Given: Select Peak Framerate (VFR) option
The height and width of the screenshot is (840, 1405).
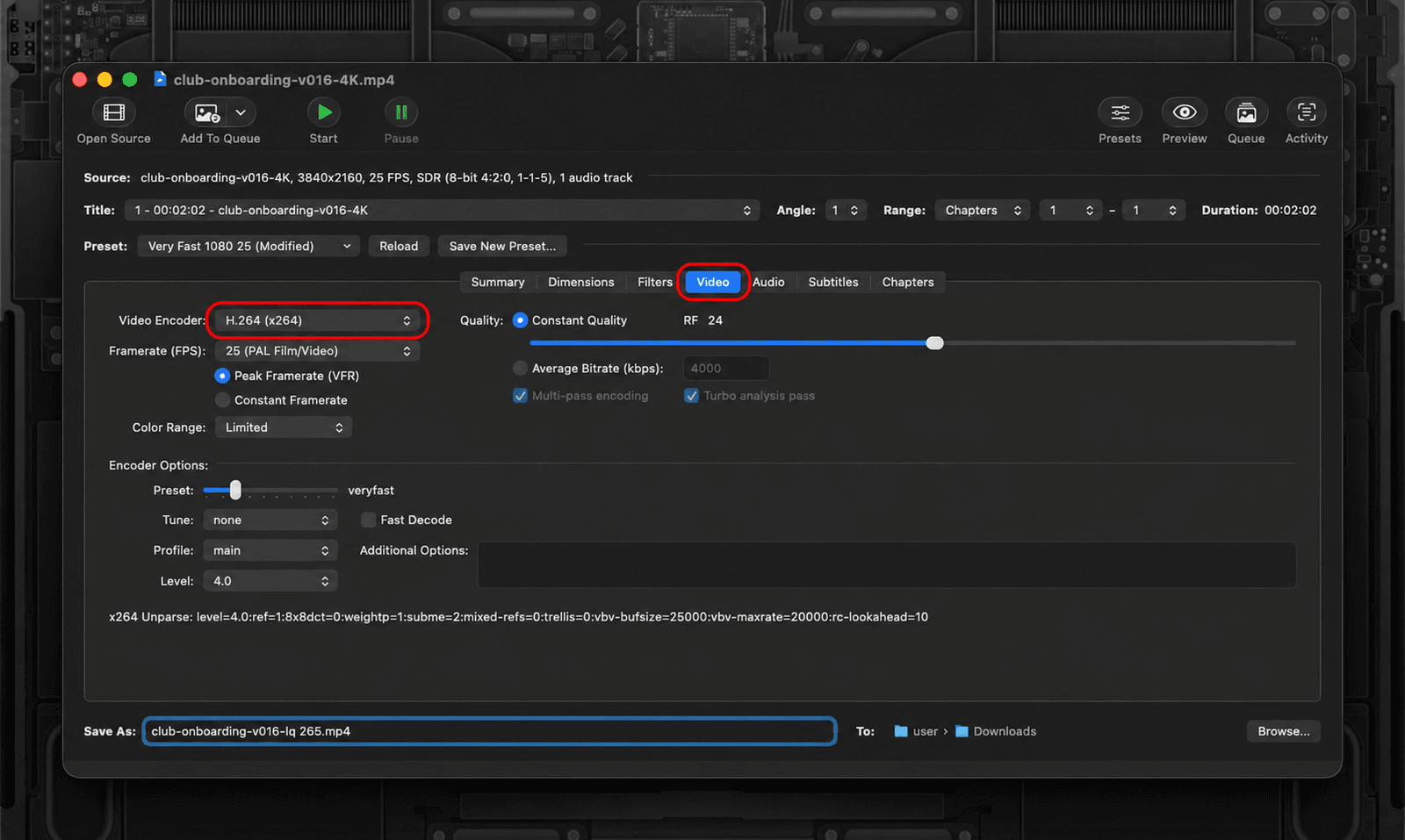Looking at the screenshot, I should tap(222, 376).
